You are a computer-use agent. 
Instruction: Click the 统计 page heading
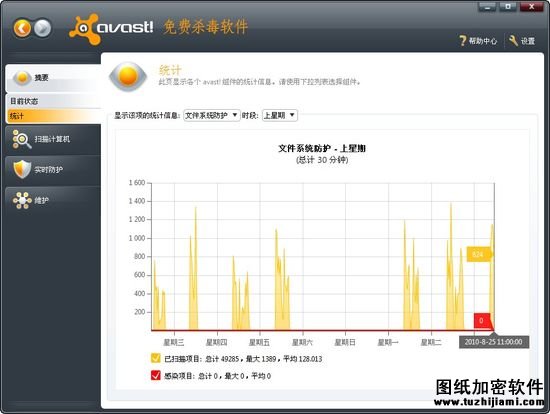(x=170, y=70)
